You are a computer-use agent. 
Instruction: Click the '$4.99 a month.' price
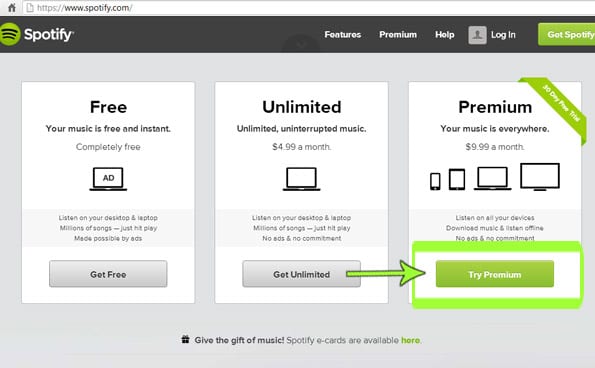tap(302, 147)
